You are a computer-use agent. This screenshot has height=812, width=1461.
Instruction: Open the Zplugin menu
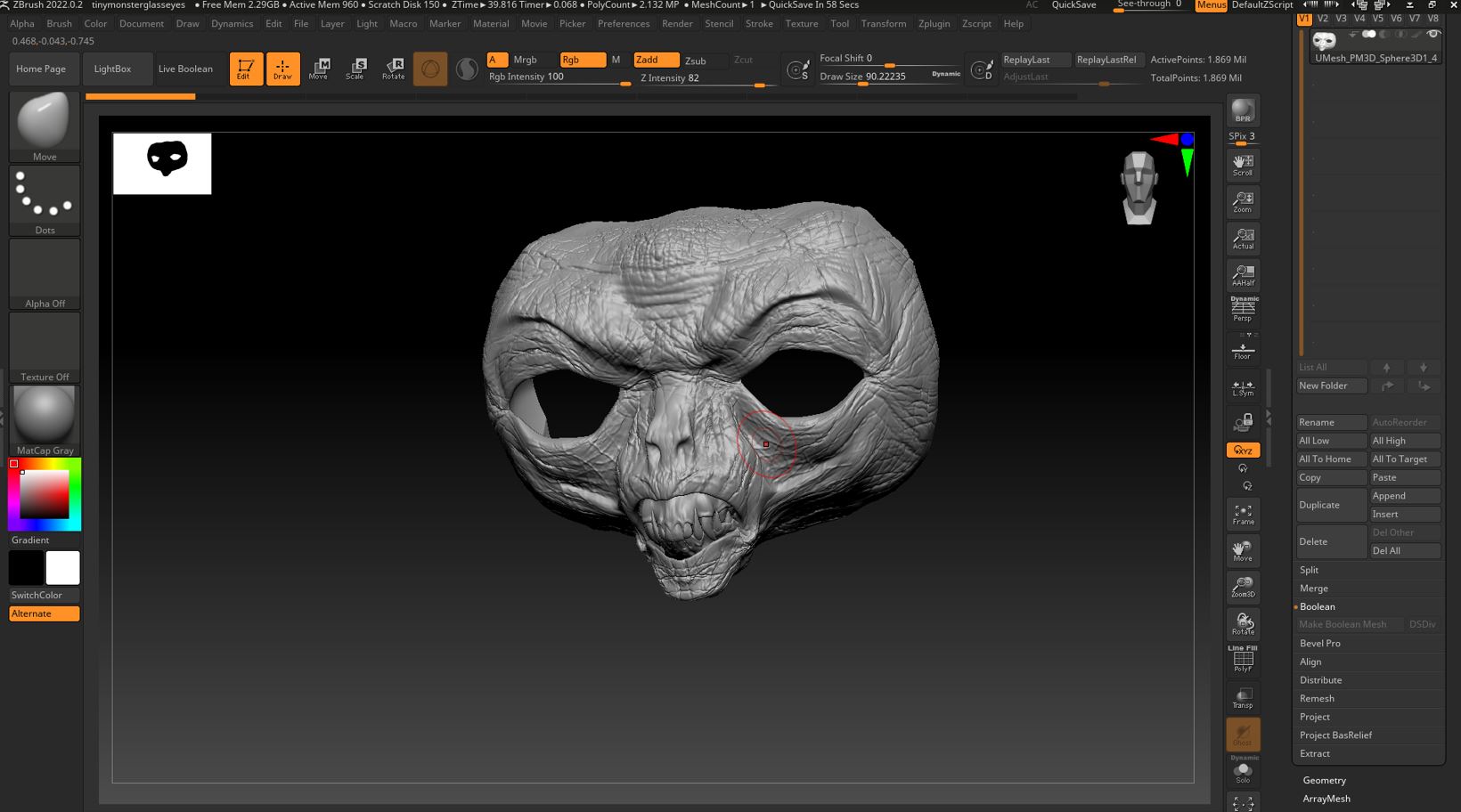pyautogui.click(x=934, y=23)
